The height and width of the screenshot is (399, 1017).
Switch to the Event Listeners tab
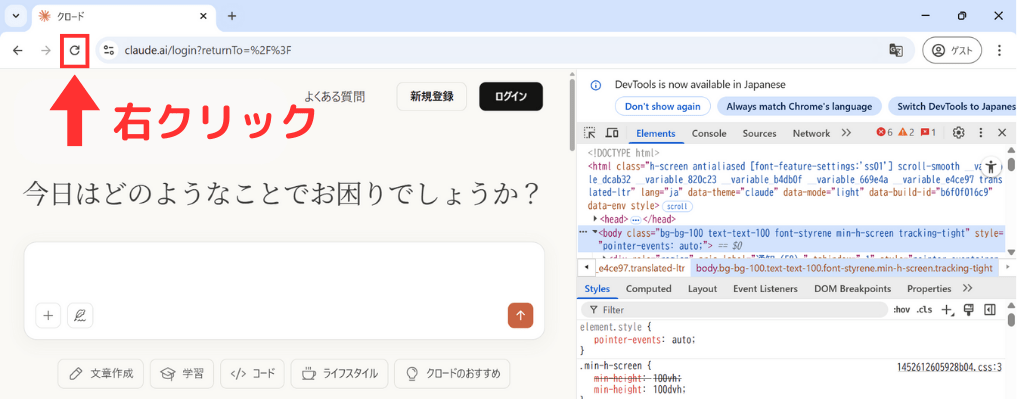[765, 289]
